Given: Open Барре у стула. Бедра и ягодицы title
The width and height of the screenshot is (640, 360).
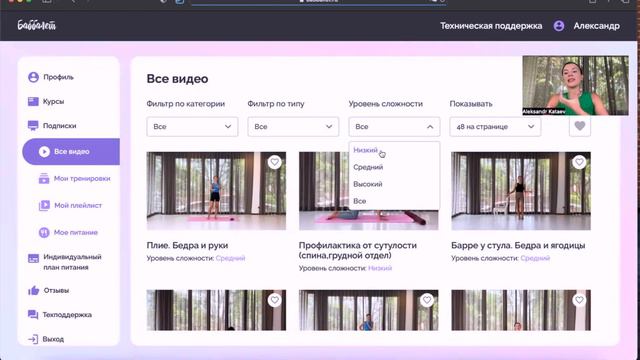Looking at the screenshot, I should [x=518, y=245].
